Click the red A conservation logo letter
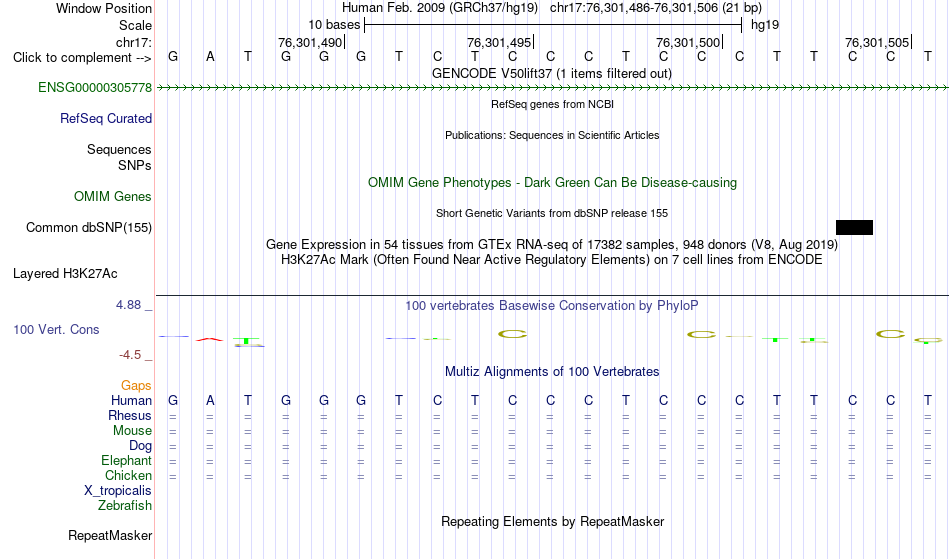The width and height of the screenshot is (950, 559). click(210, 339)
